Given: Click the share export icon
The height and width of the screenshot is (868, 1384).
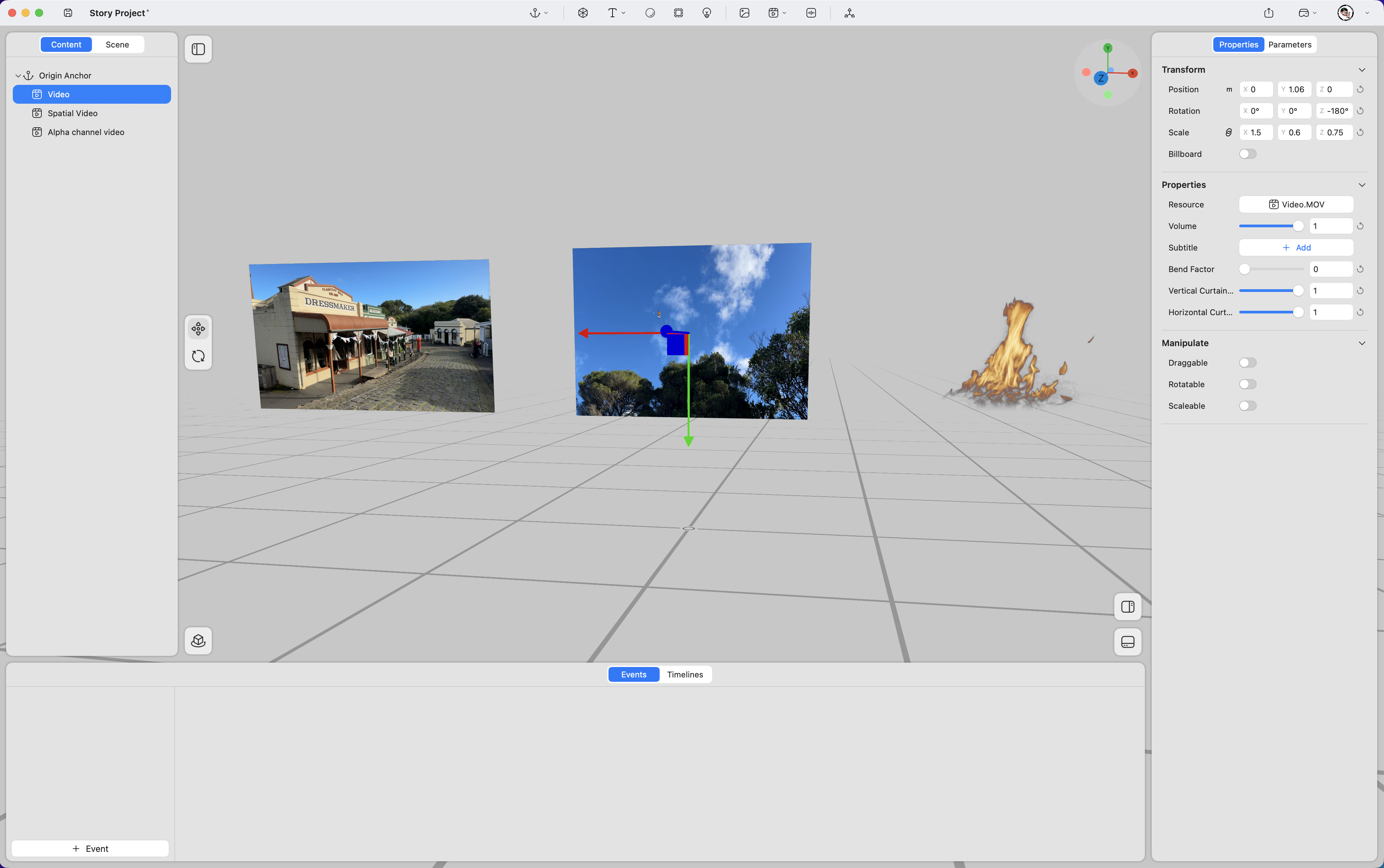Looking at the screenshot, I should [x=1268, y=13].
